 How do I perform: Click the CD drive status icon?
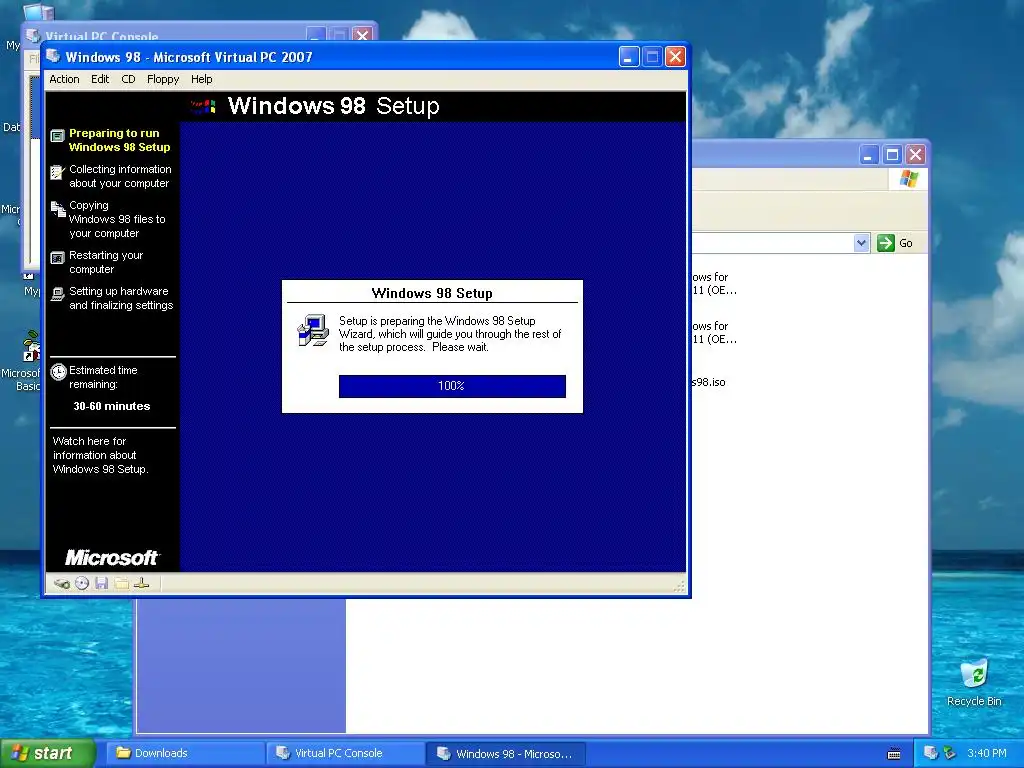(x=82, y=583)
